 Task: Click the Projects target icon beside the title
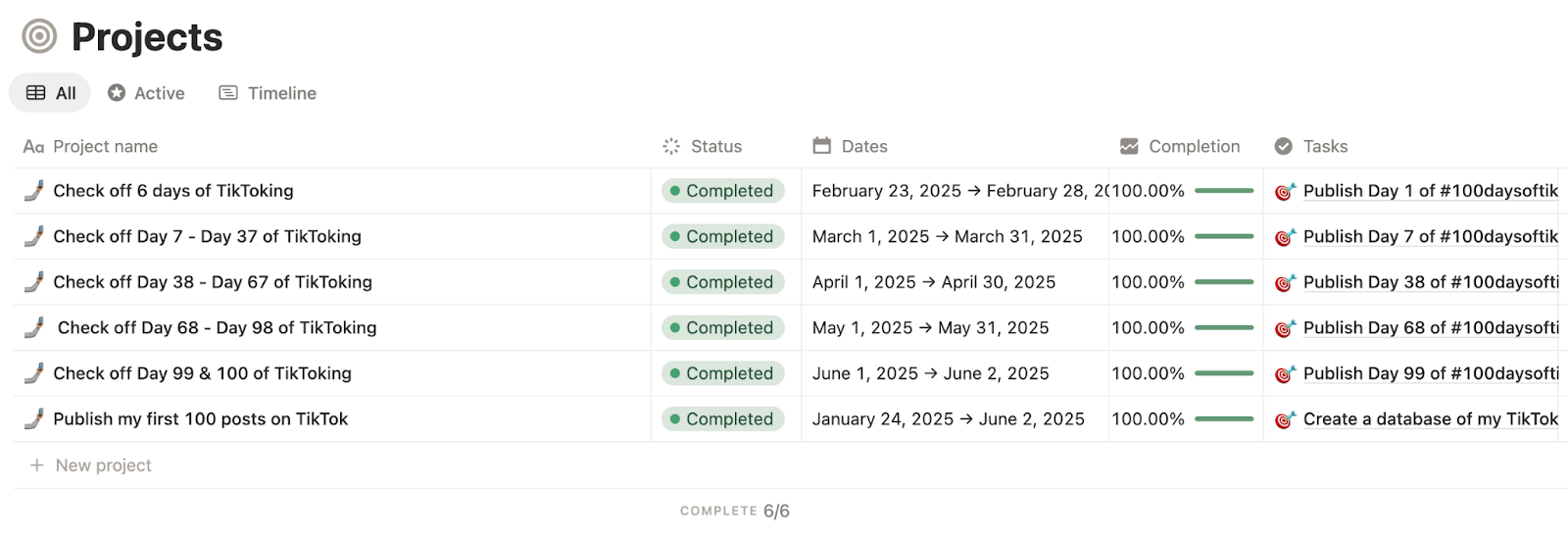(39, 37)
